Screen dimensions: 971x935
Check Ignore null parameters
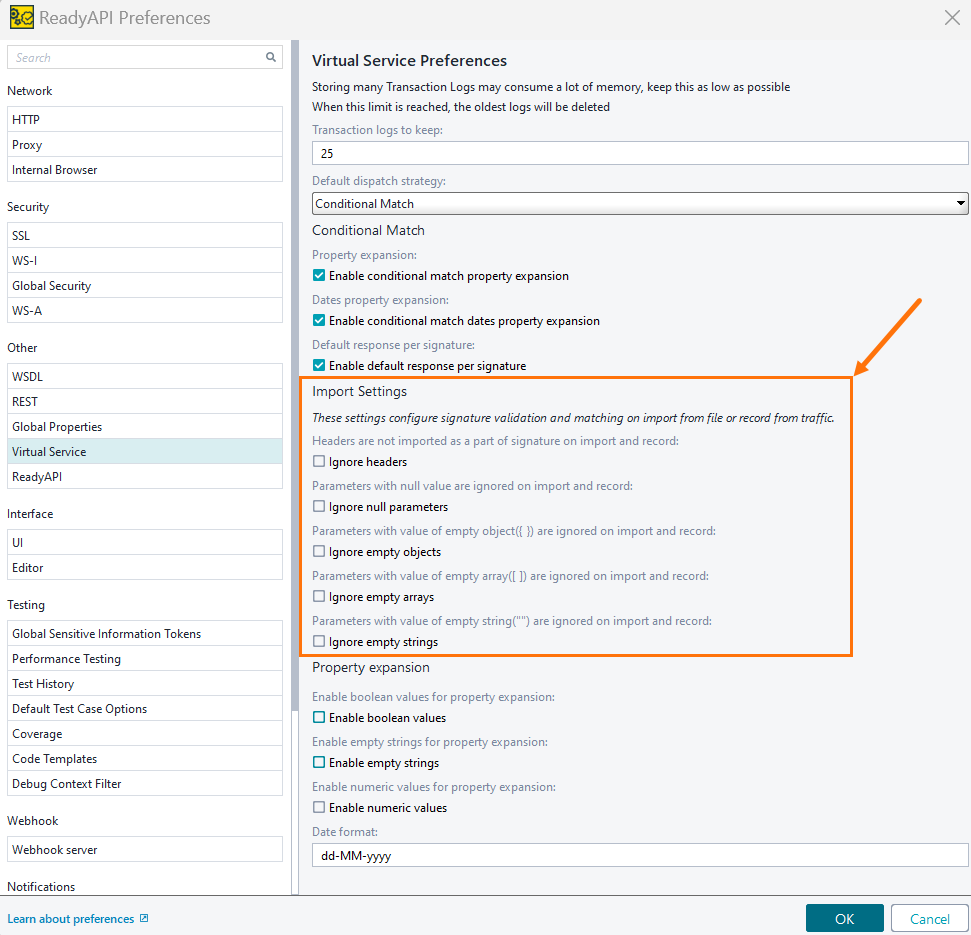pyautogui.click(x=320, y=507)
